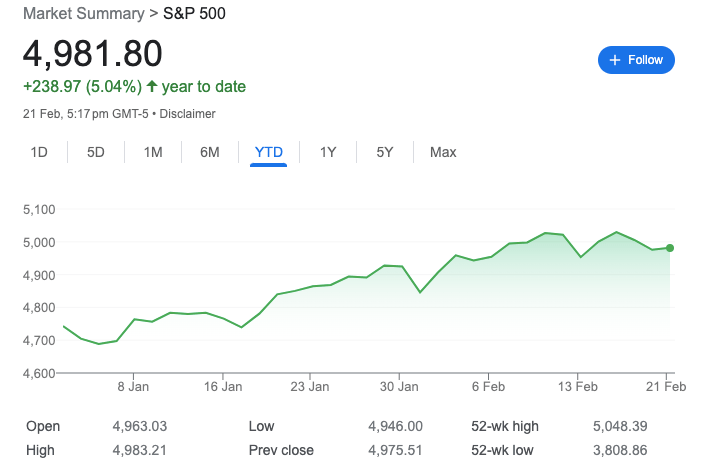This screenshot has height=469, width=710.
Task: Show the 1M chart range
Action: click(x=153, y=152)
